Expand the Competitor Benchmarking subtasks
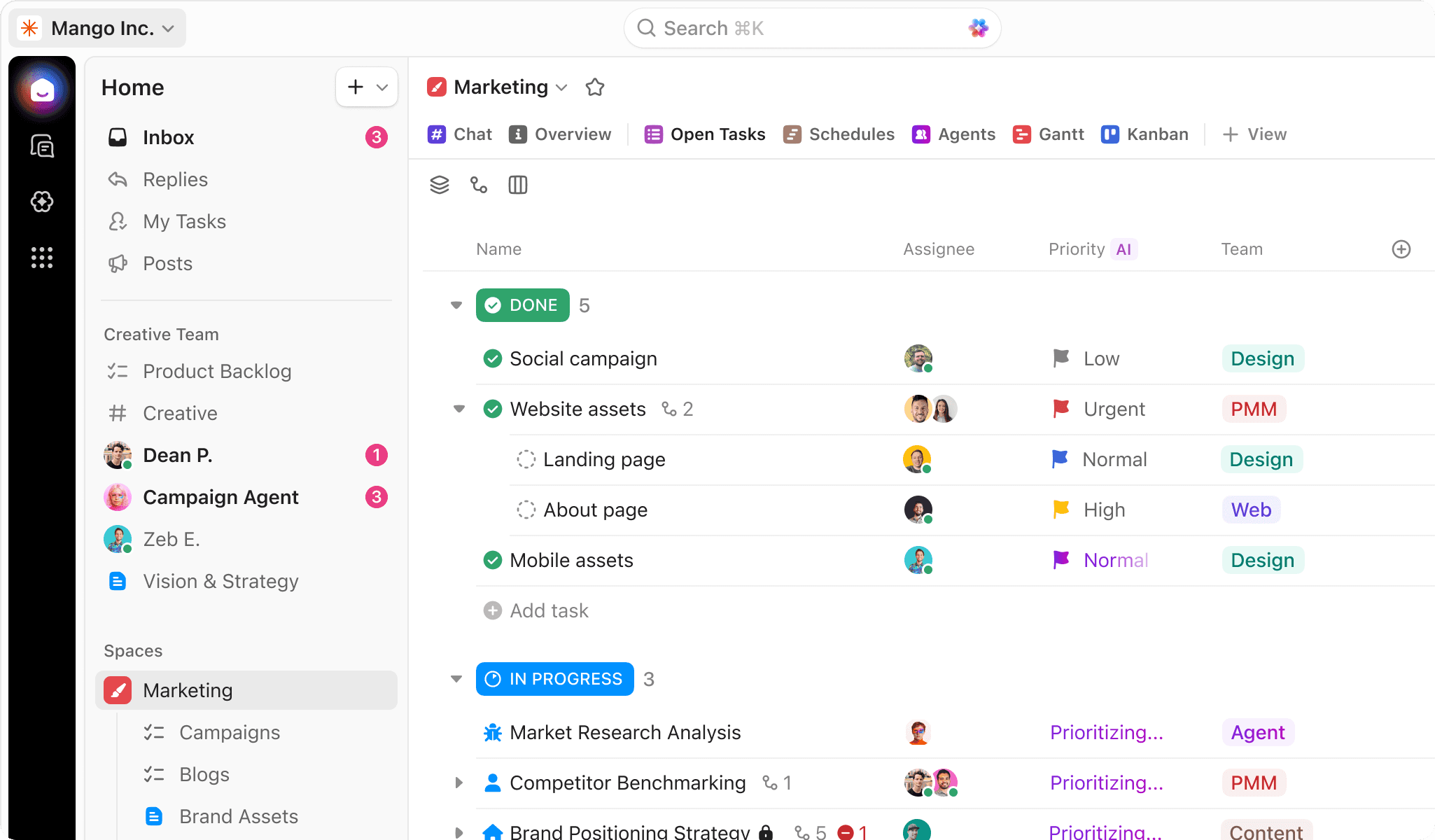1435x840 pixels. (458, 783)
